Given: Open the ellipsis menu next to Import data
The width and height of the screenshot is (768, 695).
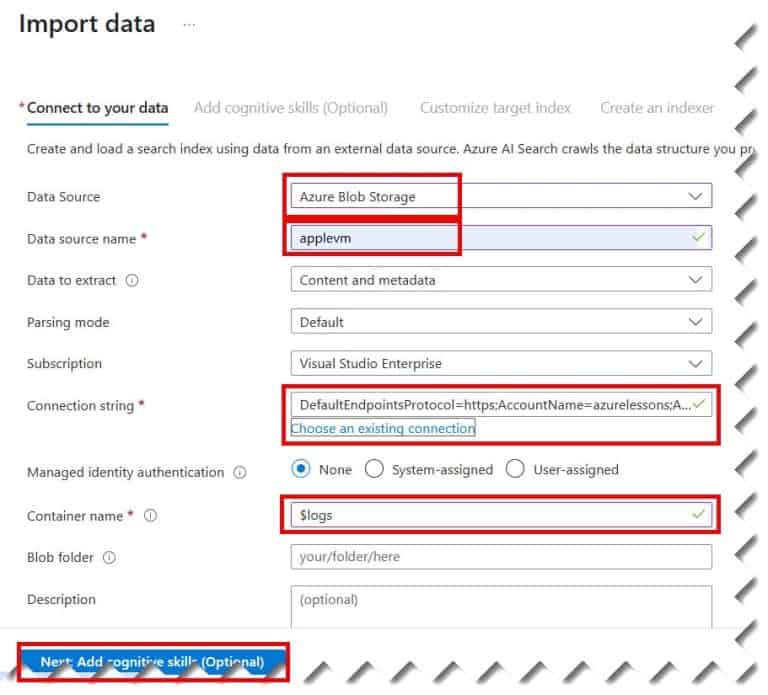Looking at the screenshot, I should point(189,25).
